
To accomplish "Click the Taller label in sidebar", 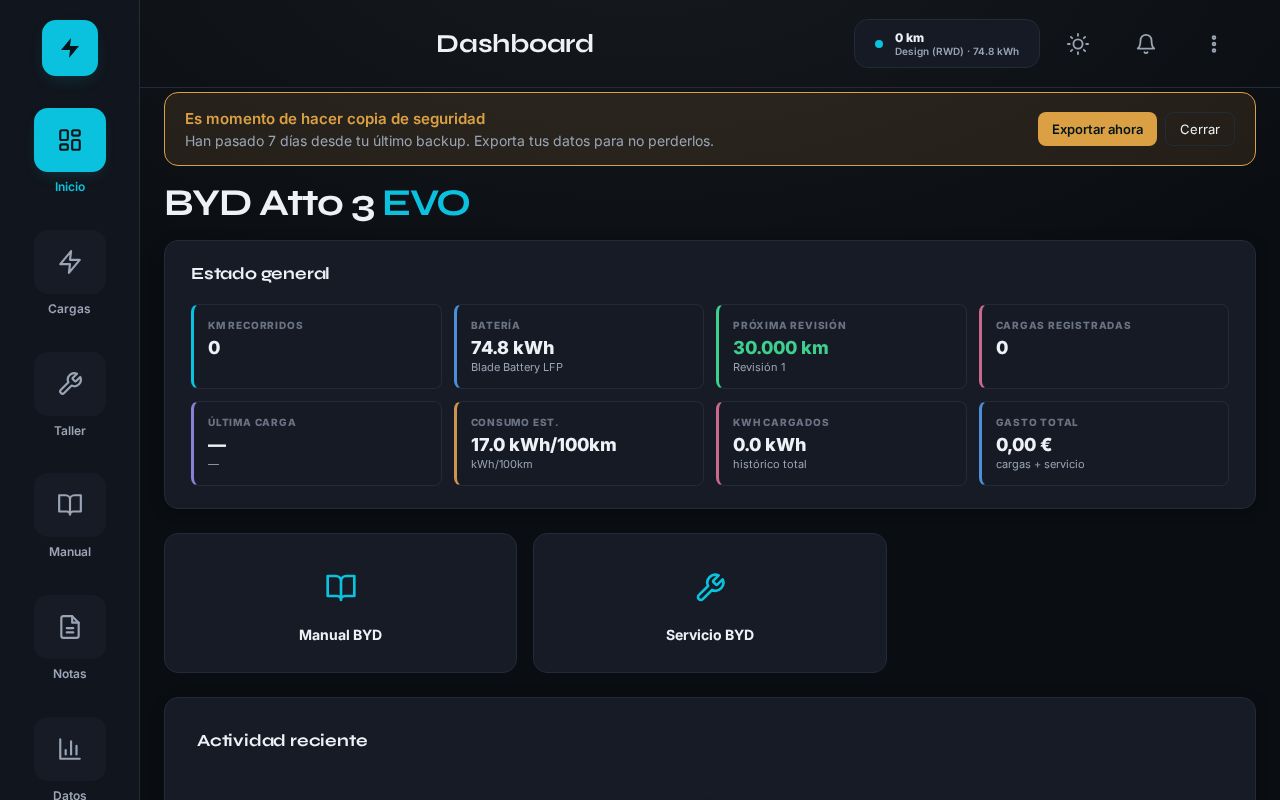I will point(70,431).
